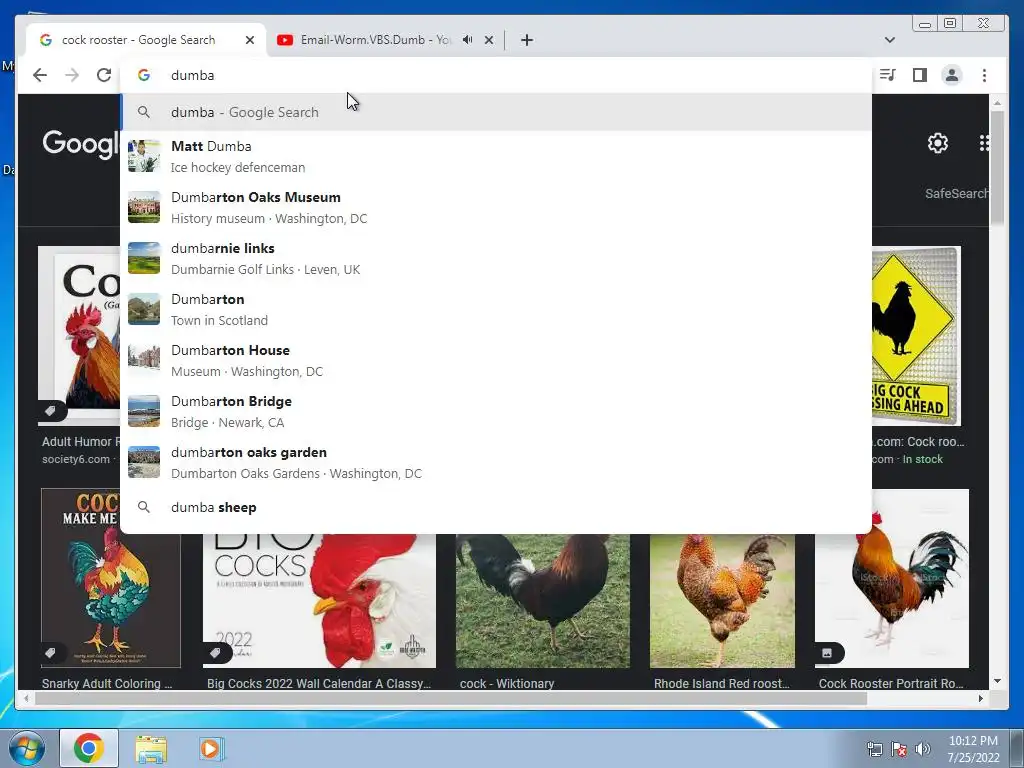This screenshot has height=768, width=1024.
Task: Click the SafeSearch link
Action: pos(956,193)
